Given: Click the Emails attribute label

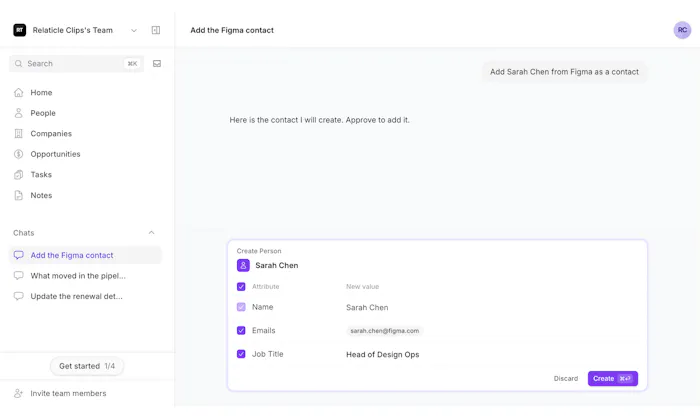Looking at the screenshot, I should (x=263, y=330).
